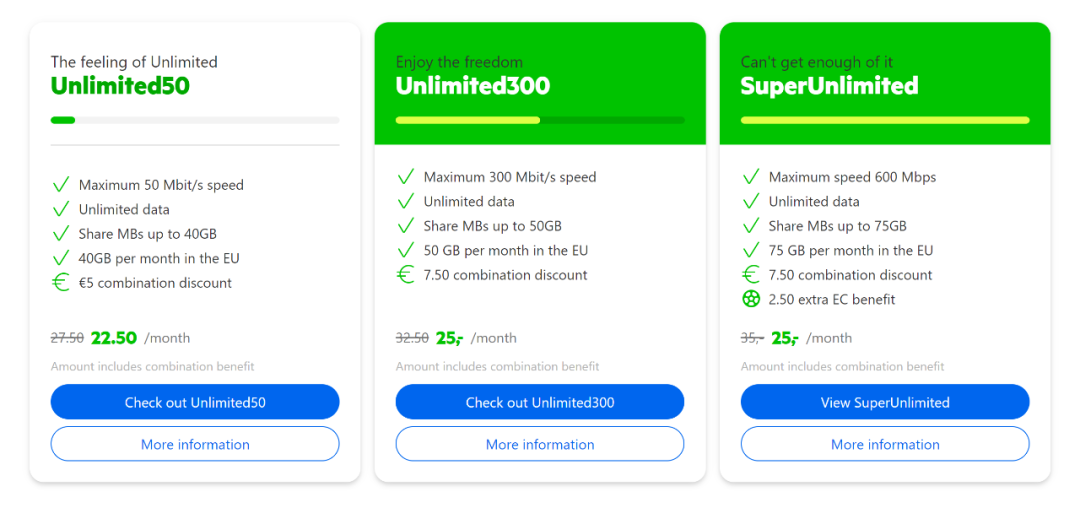Screen dimensions: 1080x508
Task: Click the football icon beside extra EC benefit
Action: tap(751, 299)
